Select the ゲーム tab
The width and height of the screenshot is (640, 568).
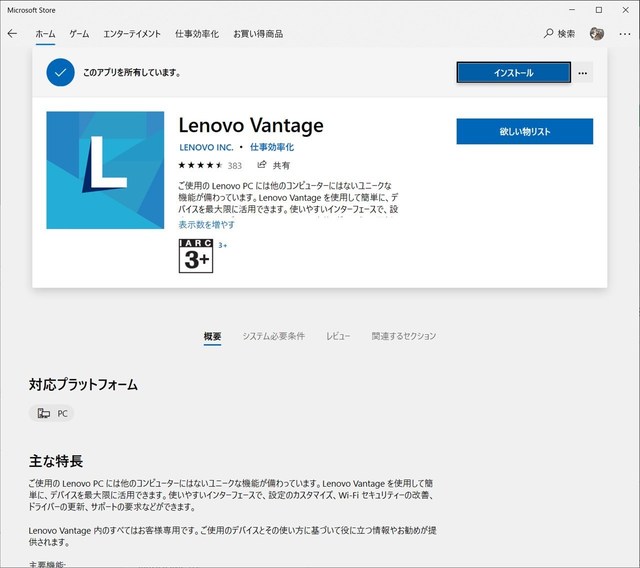click(x=79, y=34)
